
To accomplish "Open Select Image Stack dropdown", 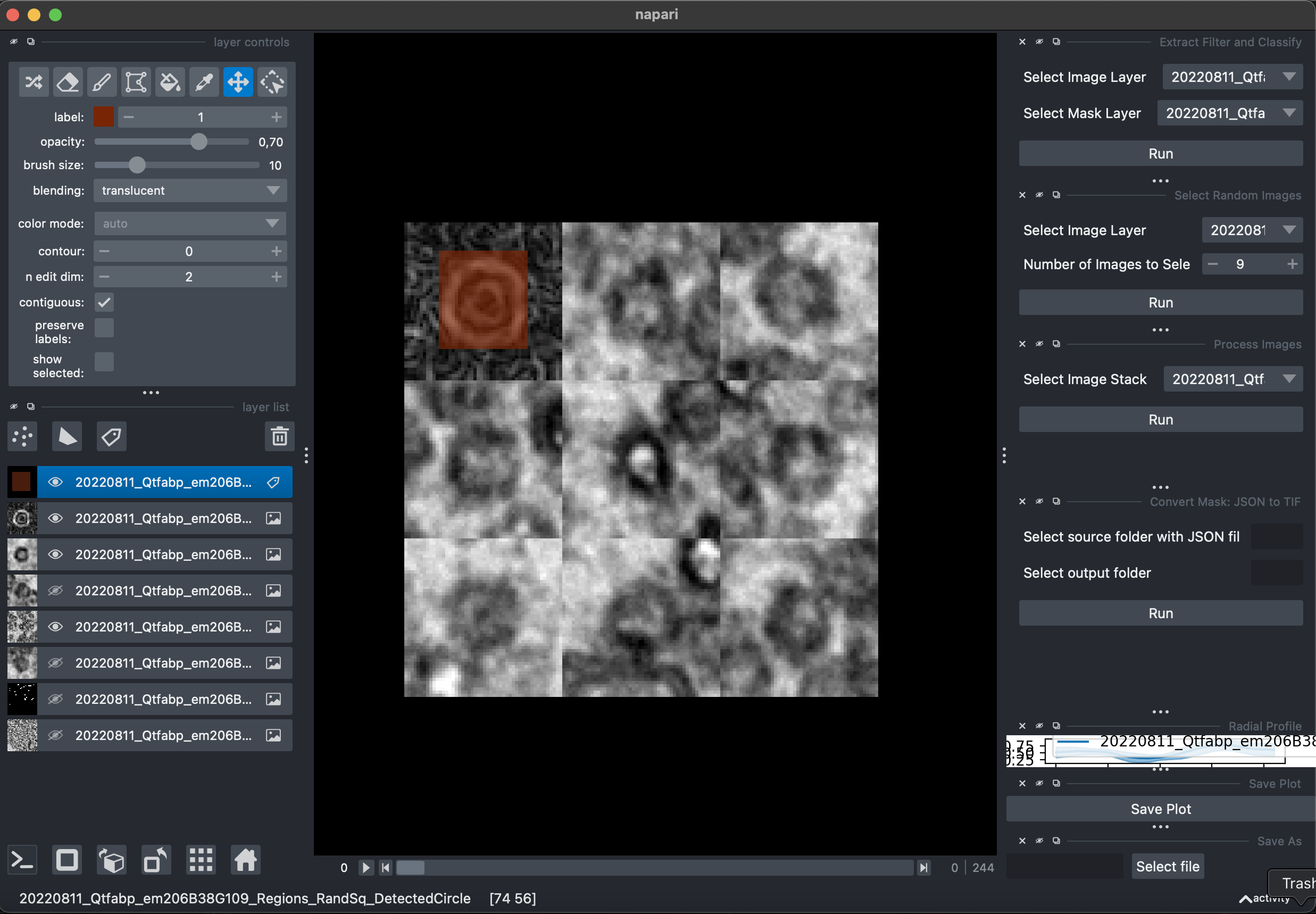I will coord(1234,379).
